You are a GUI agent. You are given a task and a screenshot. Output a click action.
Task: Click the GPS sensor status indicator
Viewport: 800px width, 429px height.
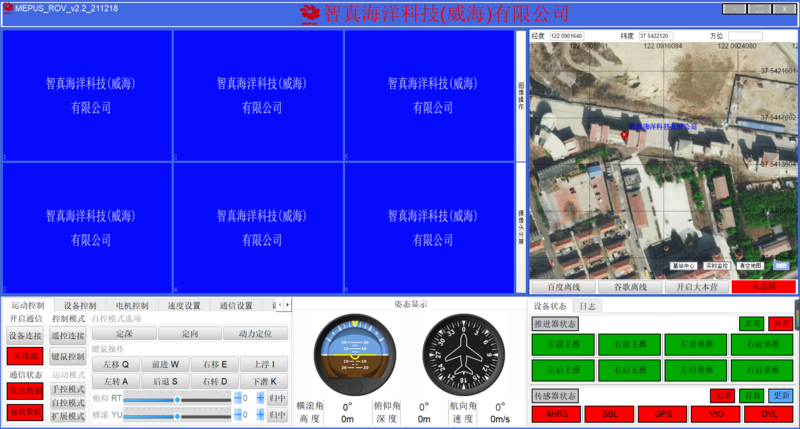tap(663, 413)
